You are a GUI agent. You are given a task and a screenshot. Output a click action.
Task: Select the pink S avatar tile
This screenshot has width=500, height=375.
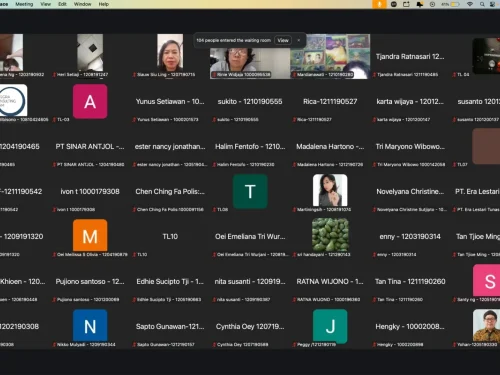487,280
